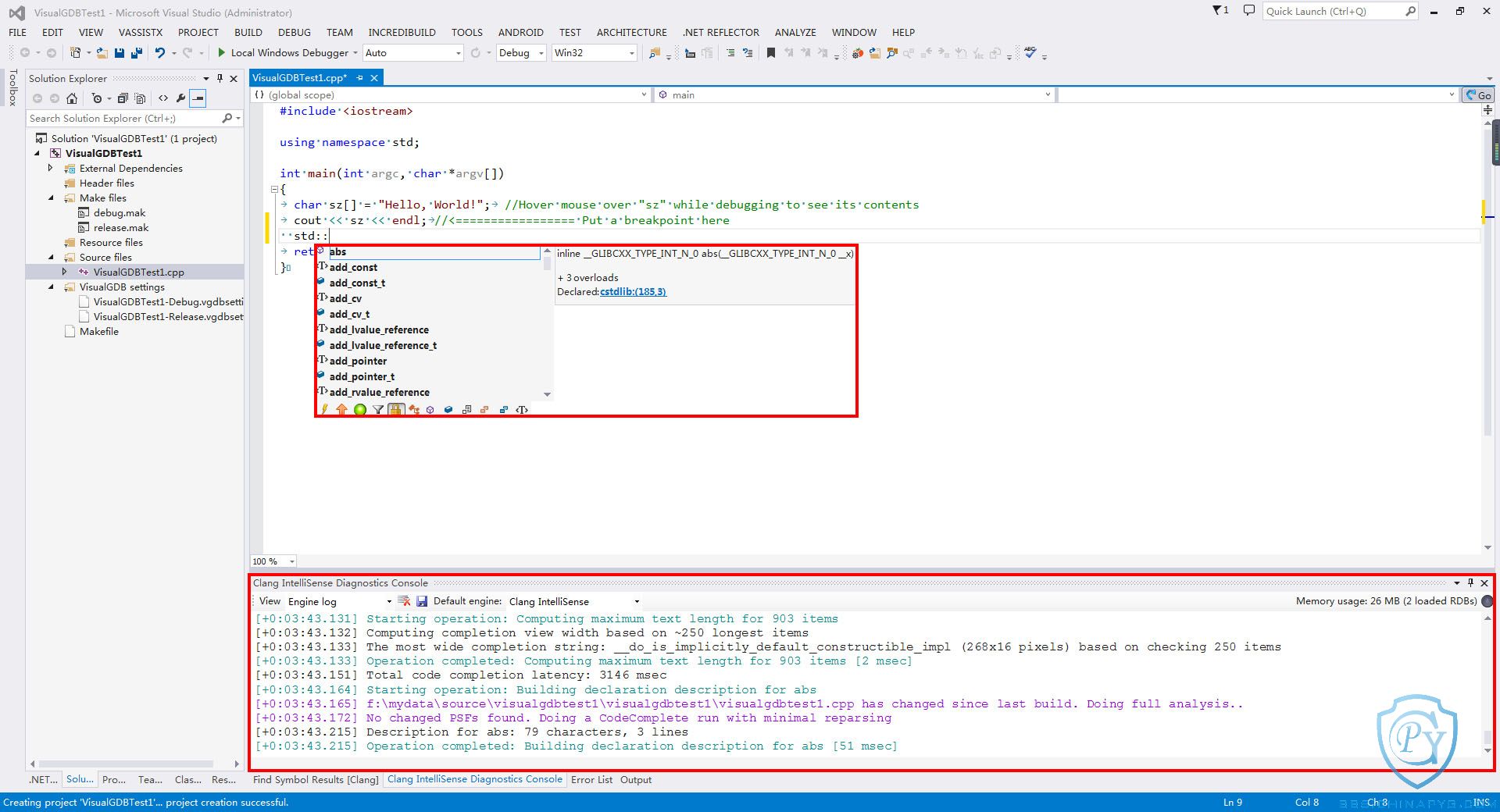Viewport: 1500px width, 812px height.
Task: Collapse the Make files folder
Action: (x=51, y=198)
